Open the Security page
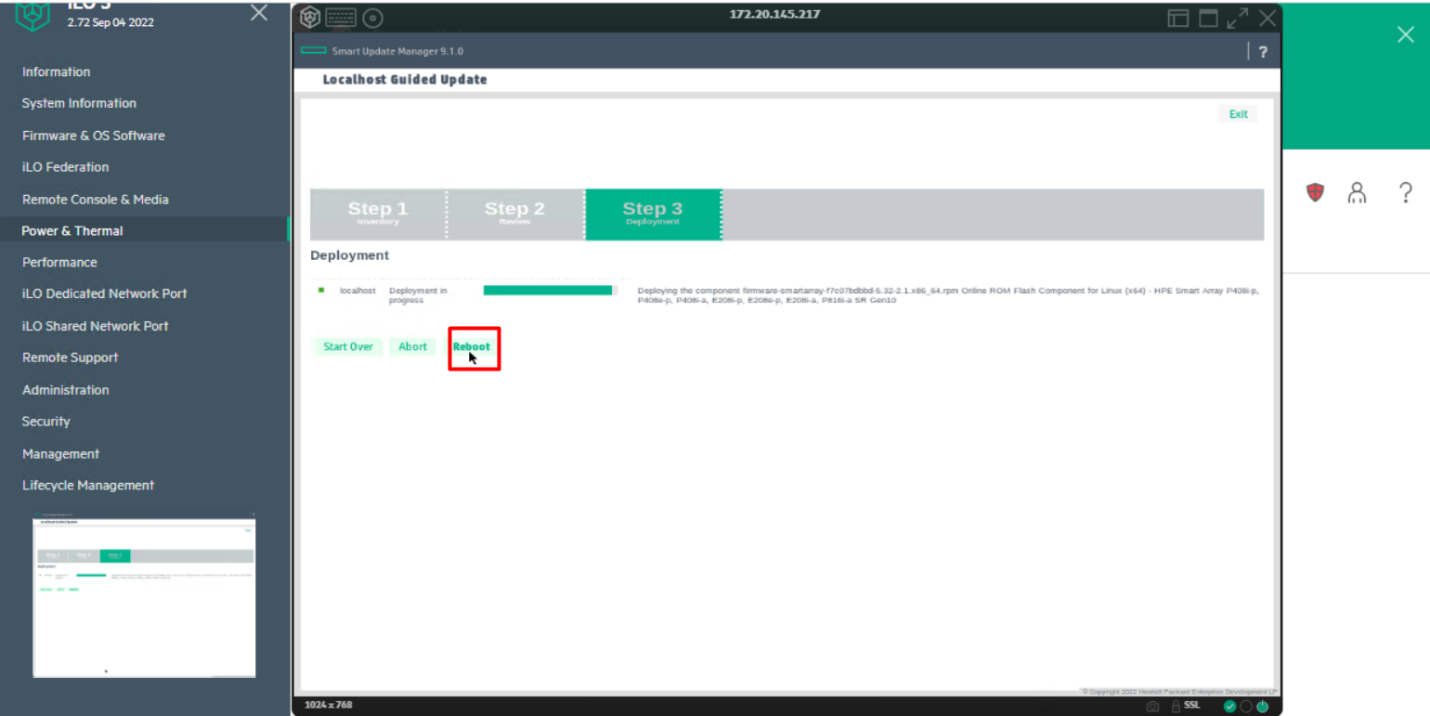The height and width of the screenshot is (716, 1430). tap(46, 421)
